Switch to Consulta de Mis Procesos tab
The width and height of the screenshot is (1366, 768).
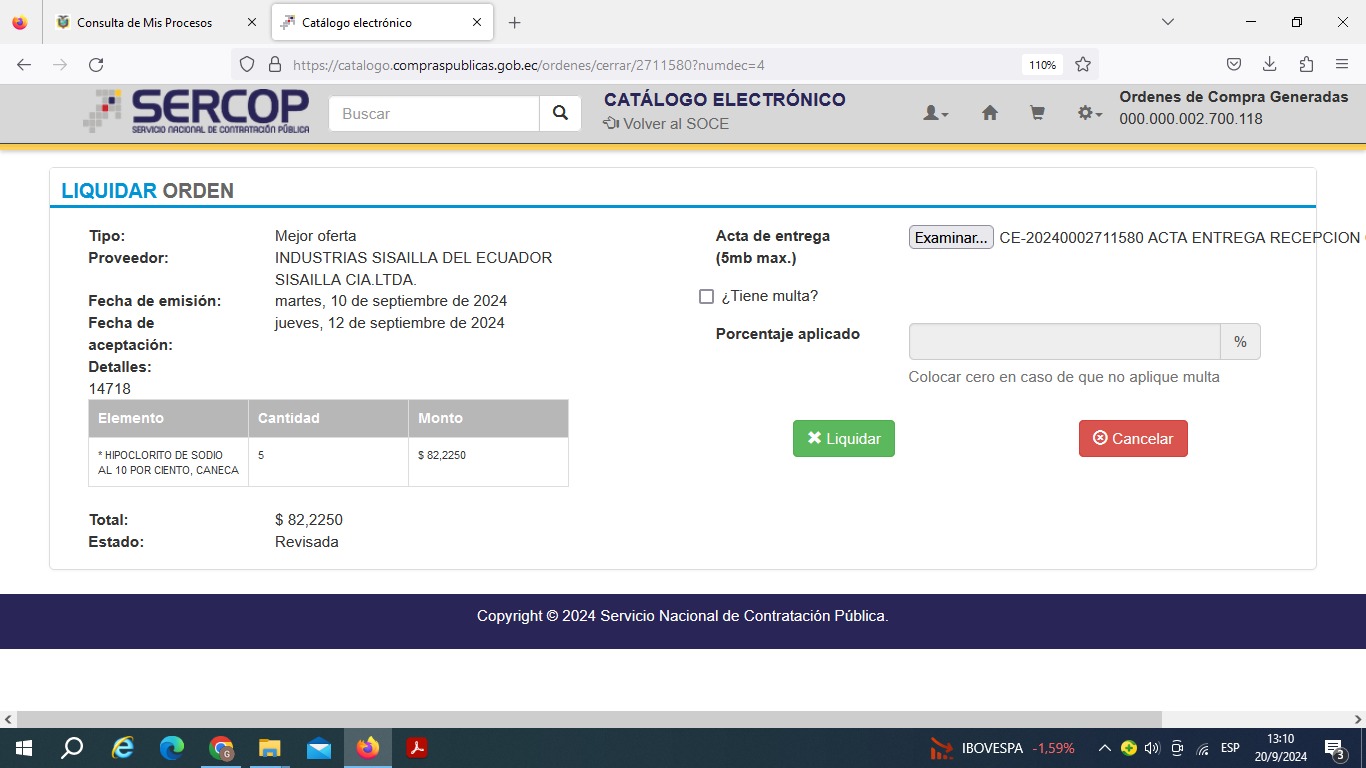pyautogui.click(x=144, y=22)
